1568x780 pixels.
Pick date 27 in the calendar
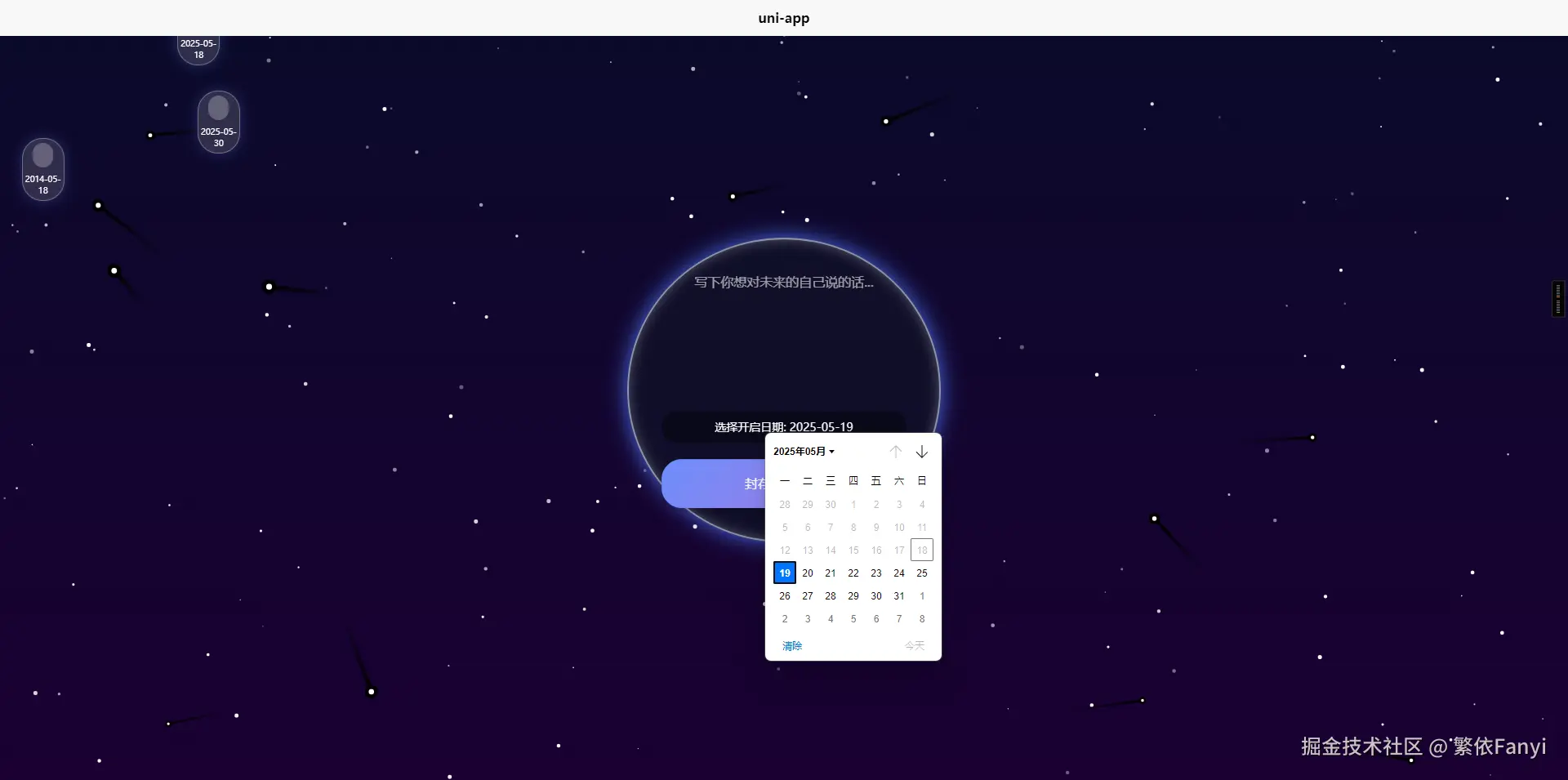tap(808, 596)
